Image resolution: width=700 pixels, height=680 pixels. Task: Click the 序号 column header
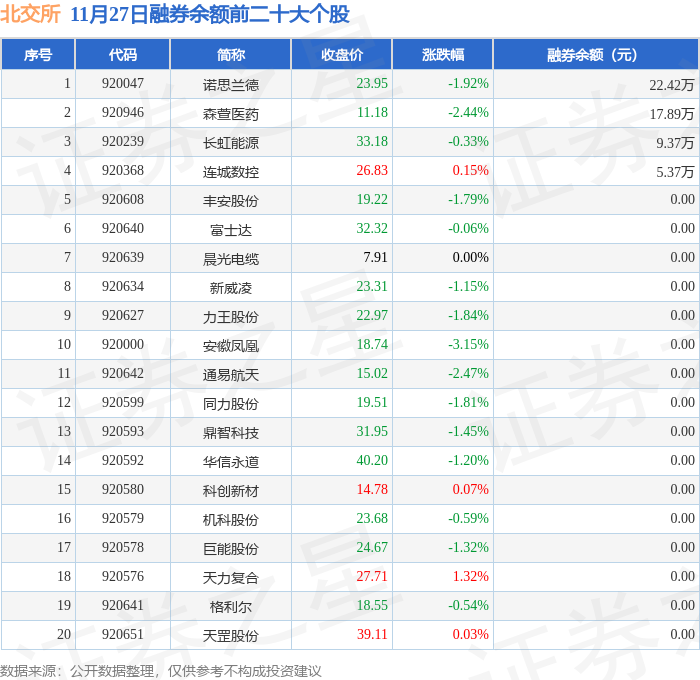click(x=38, y=54)
